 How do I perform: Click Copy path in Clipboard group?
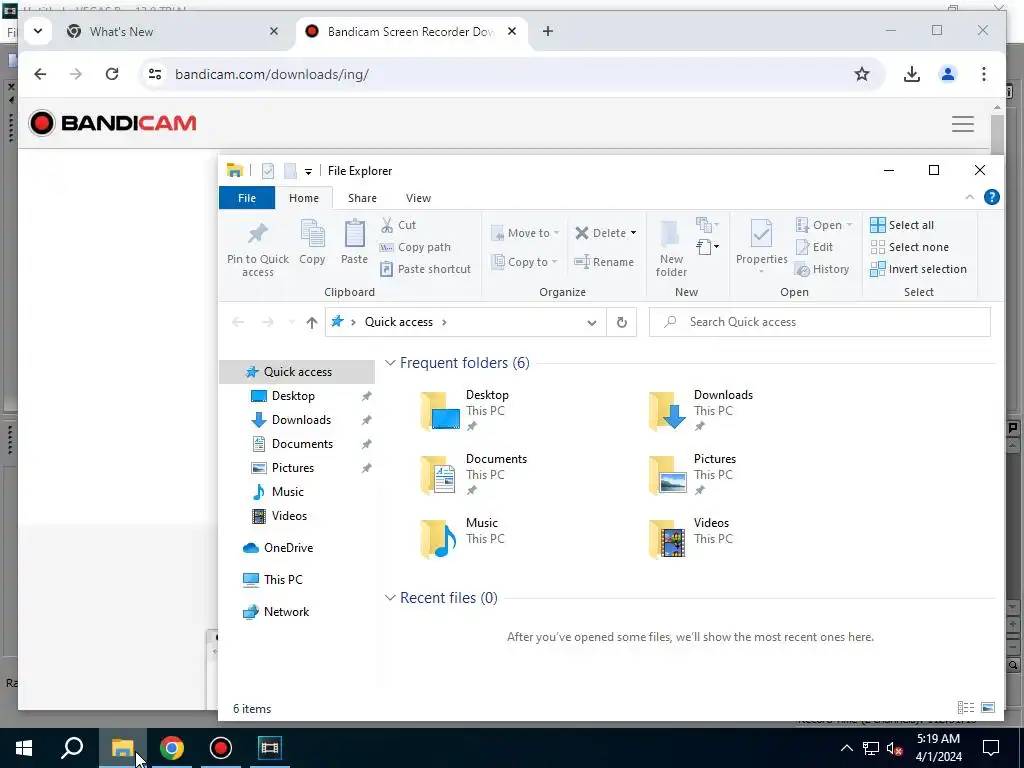pyautogui.click(x=415, y=247)
